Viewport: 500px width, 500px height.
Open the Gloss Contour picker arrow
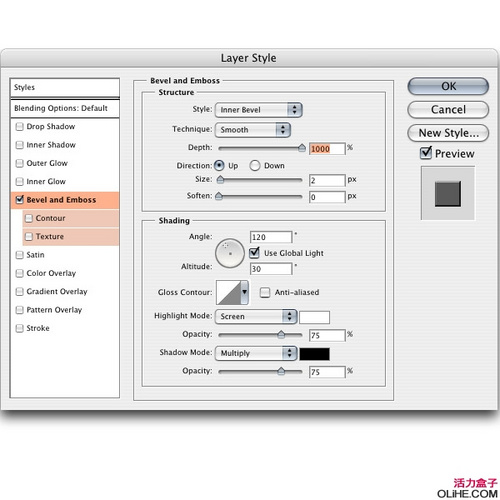(245, 292)
